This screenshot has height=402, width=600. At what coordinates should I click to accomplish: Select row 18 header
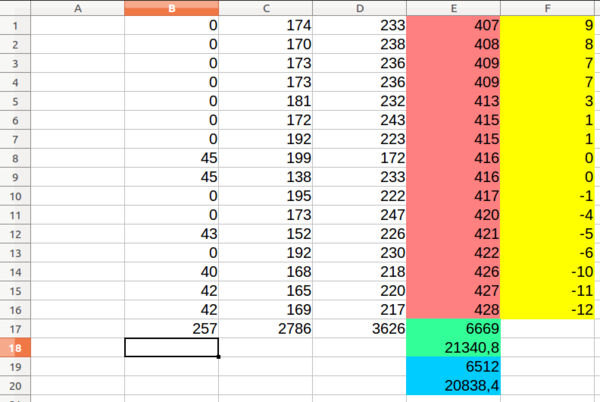[x=15, y=348]
